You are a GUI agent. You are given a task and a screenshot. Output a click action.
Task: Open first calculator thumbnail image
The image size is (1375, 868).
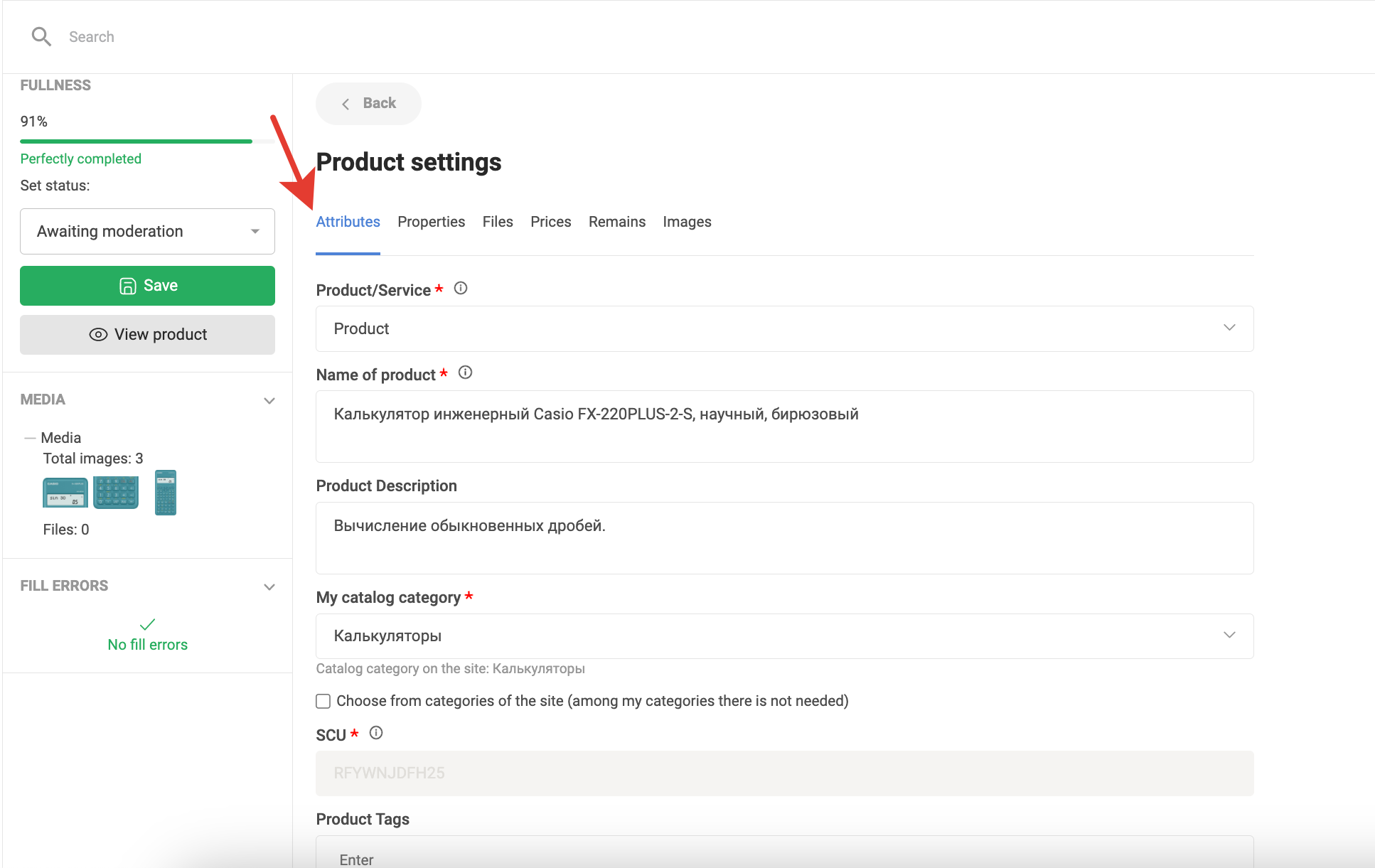(x=65, y=493)
